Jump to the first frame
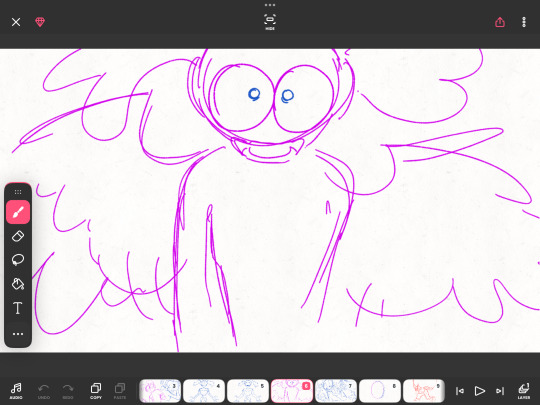This screenshot has width=540, height=405. click(x=460, y=391)
